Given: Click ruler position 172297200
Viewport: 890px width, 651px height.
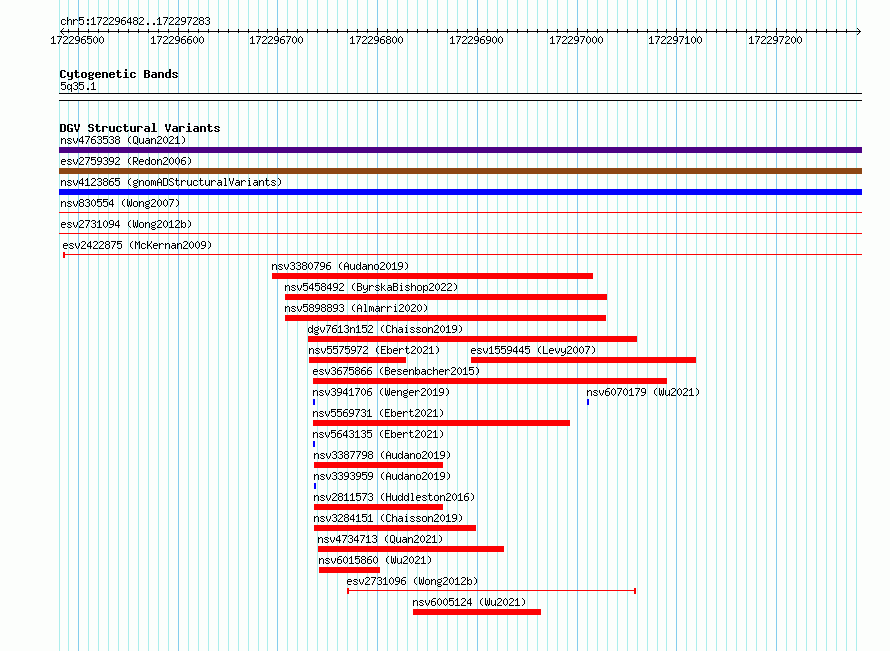Looking at the screenshot, I should (x=775, y=40).
